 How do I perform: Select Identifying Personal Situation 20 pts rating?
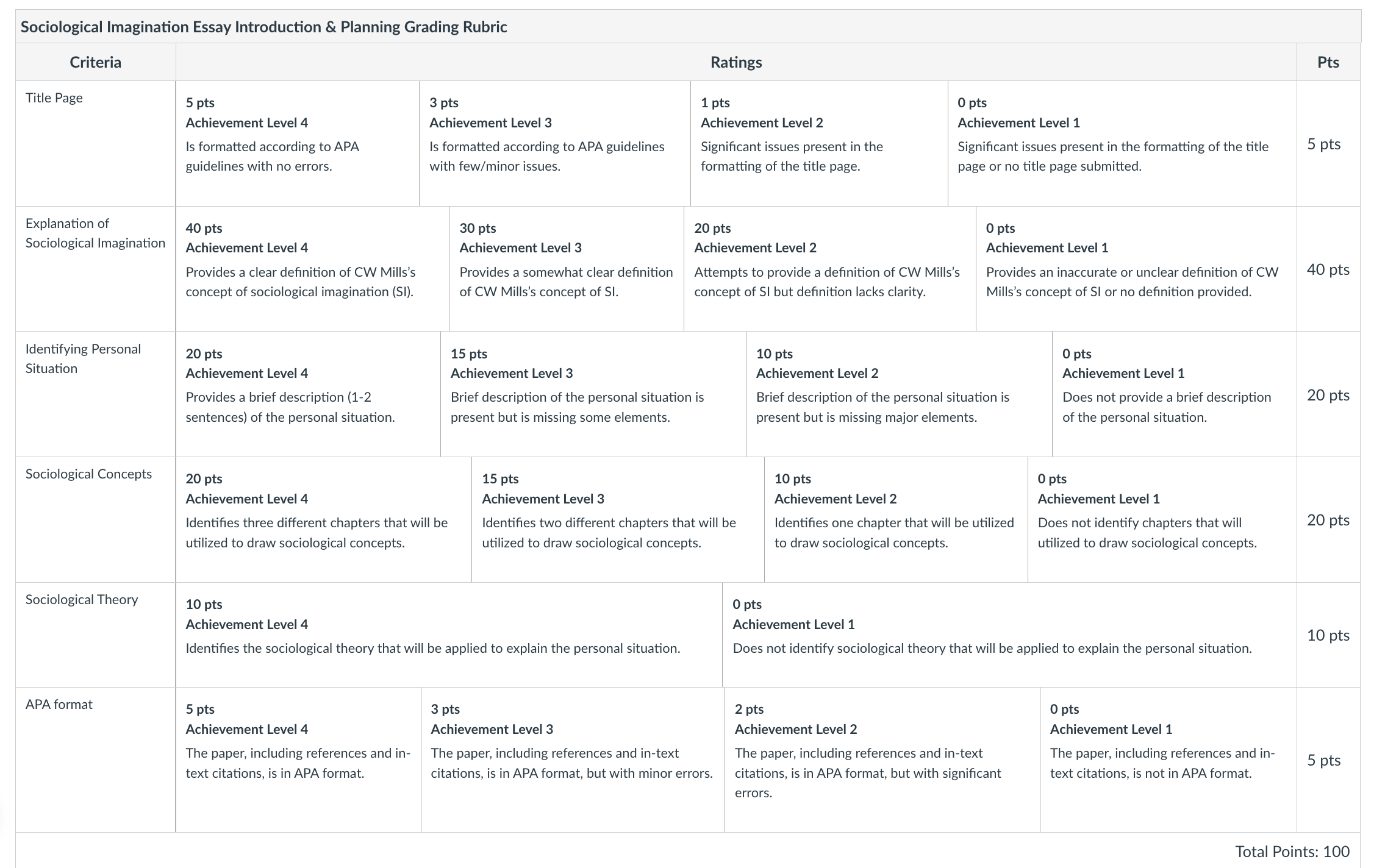pos(308,394)
